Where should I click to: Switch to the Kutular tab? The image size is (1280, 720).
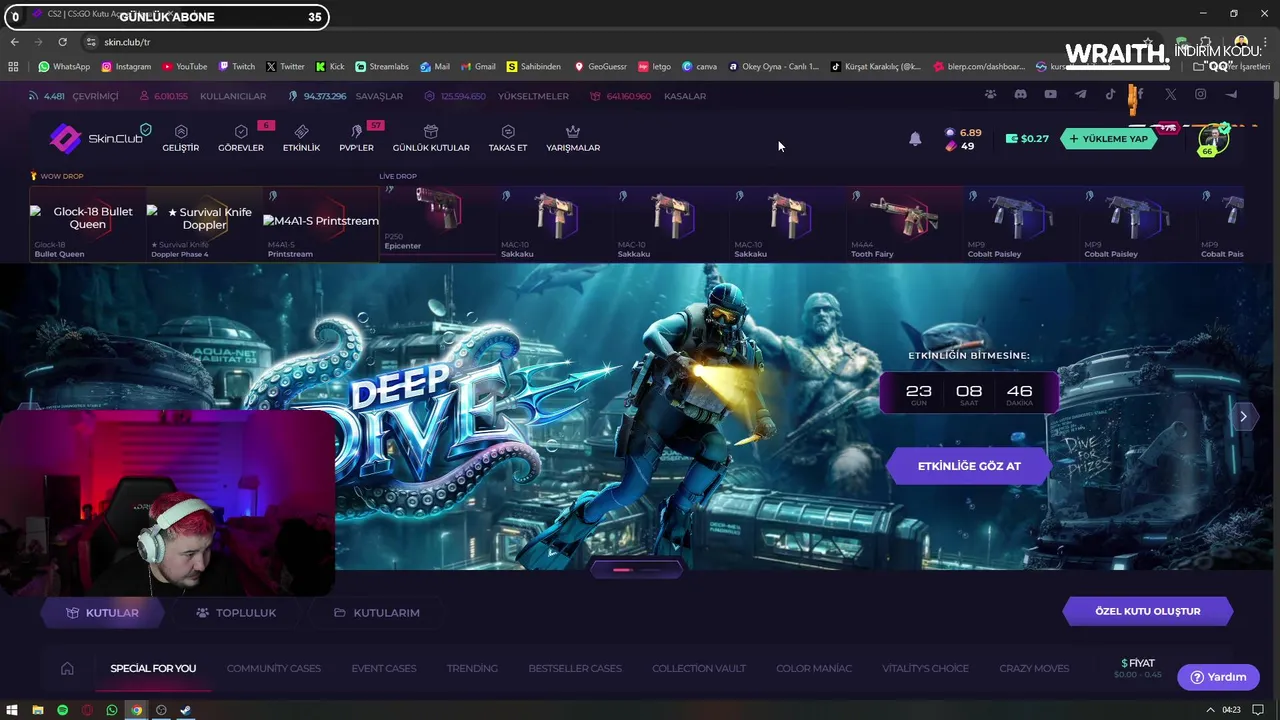[102, 612]
